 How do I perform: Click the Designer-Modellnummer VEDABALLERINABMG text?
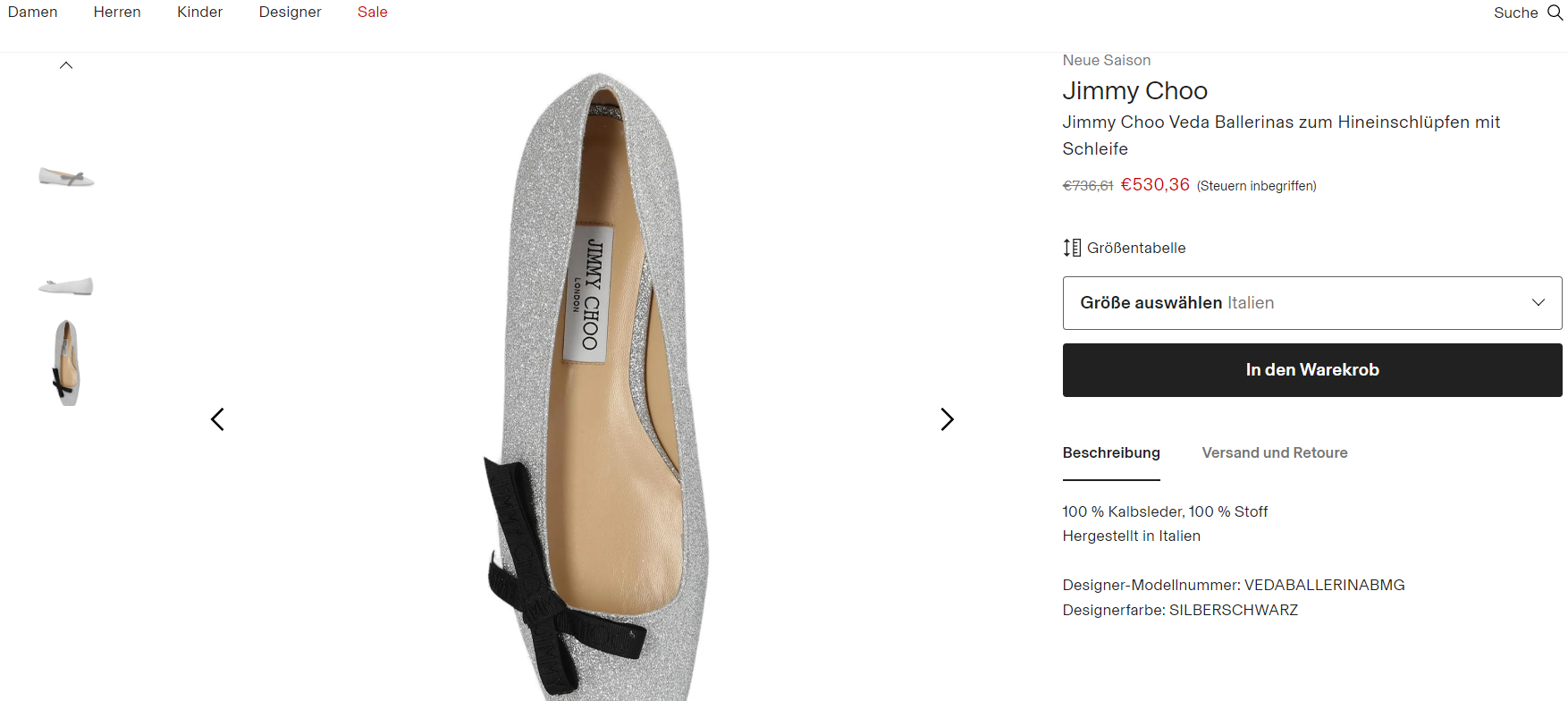pos(1234,586)
